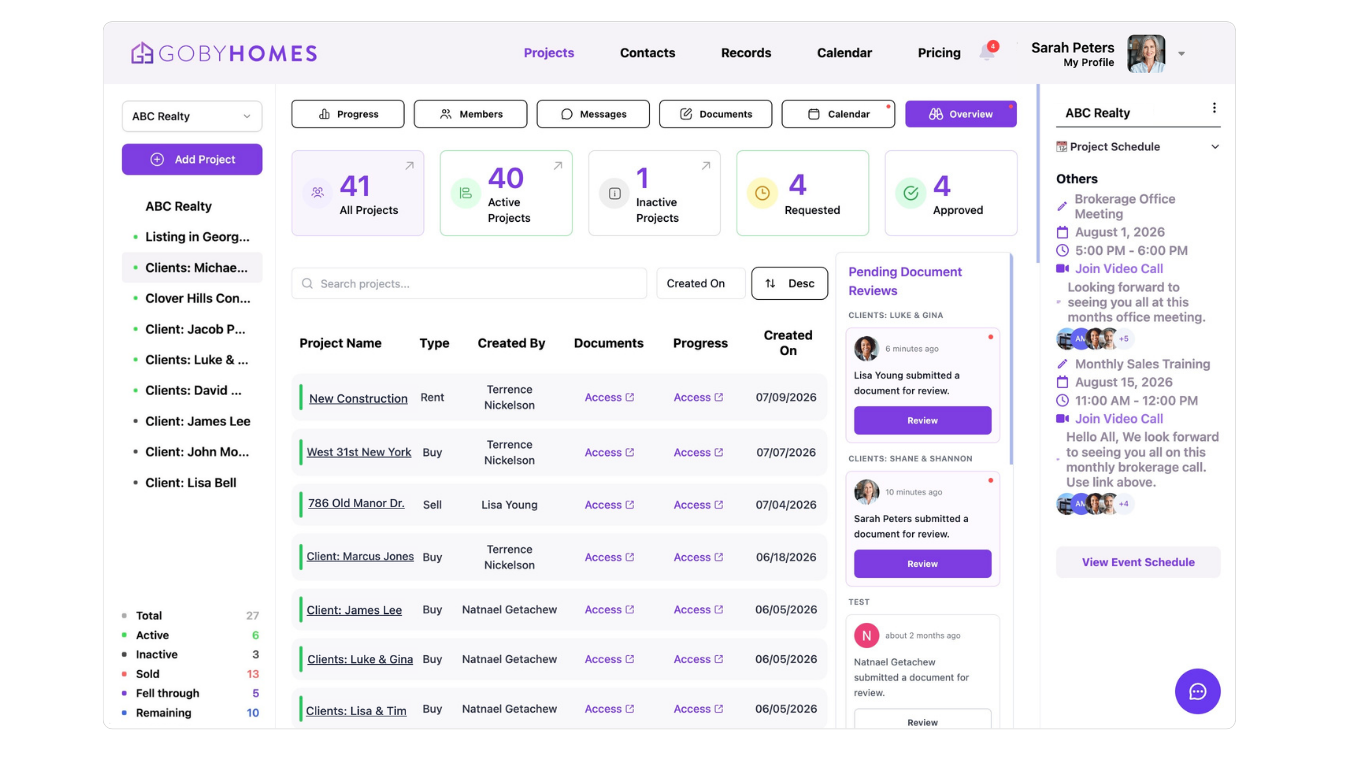Screen dimensions: 1366x768
Task: Toggle sort order Desc button
Action: tap(789, 284)
